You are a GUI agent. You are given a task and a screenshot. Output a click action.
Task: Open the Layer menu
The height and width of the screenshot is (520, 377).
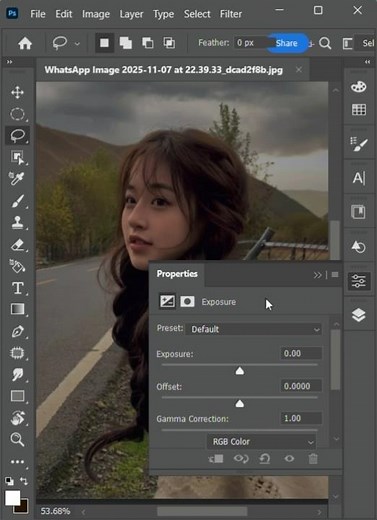click(x=131, y=14)
